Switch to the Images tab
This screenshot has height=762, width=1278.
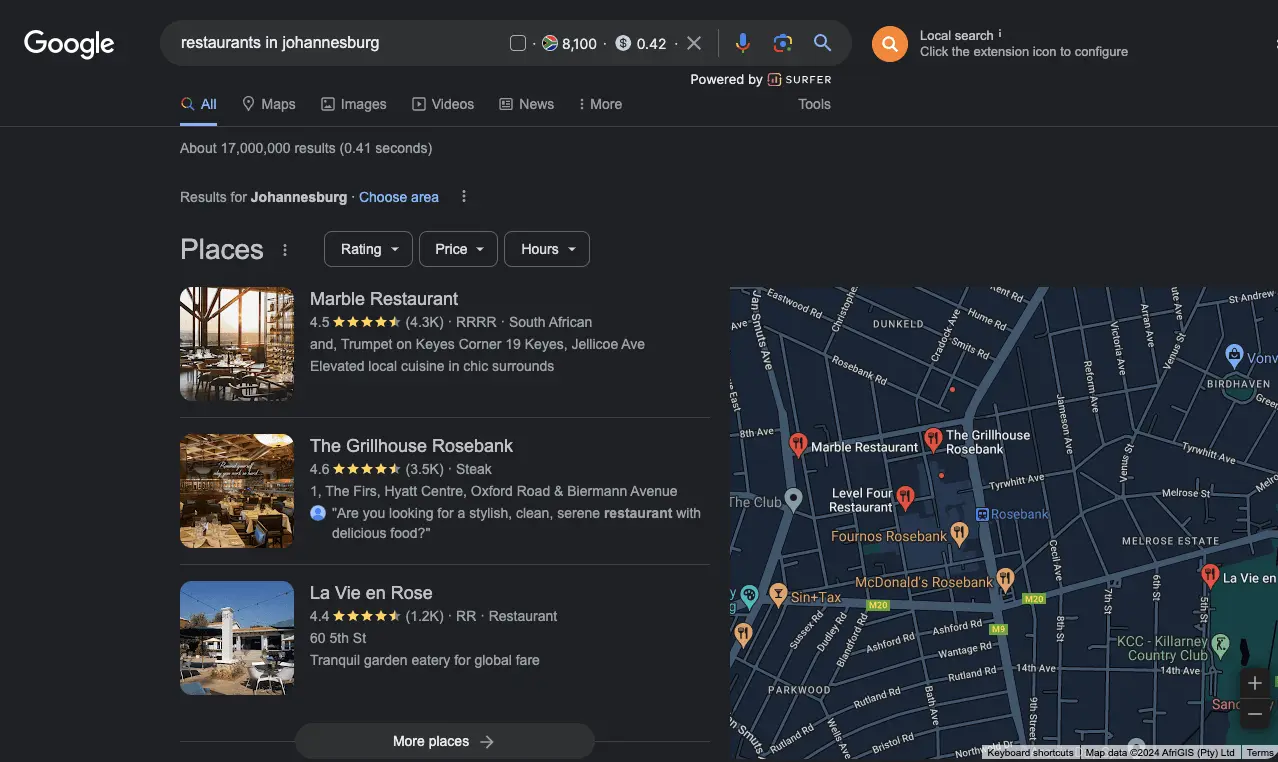(354, 104)
